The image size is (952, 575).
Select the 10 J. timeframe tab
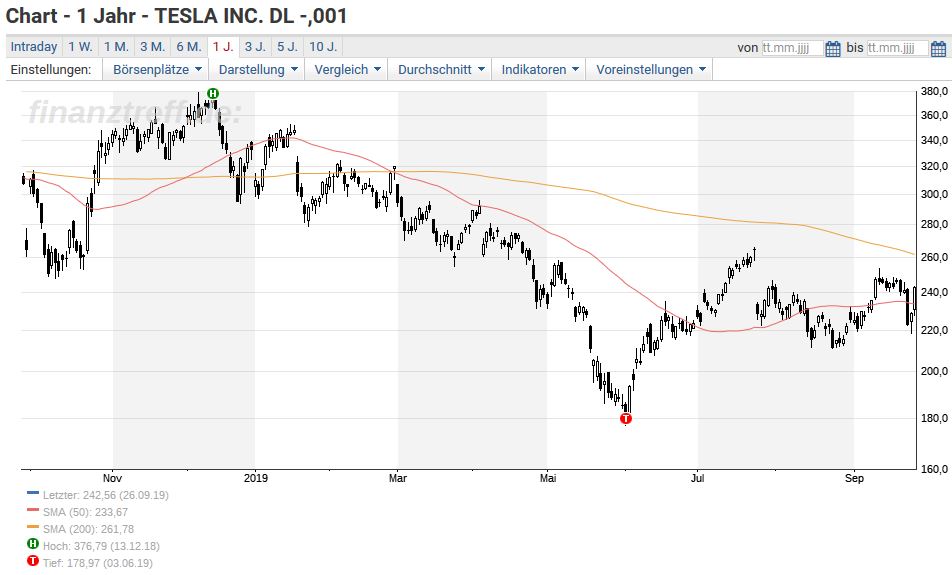point(323,47)
